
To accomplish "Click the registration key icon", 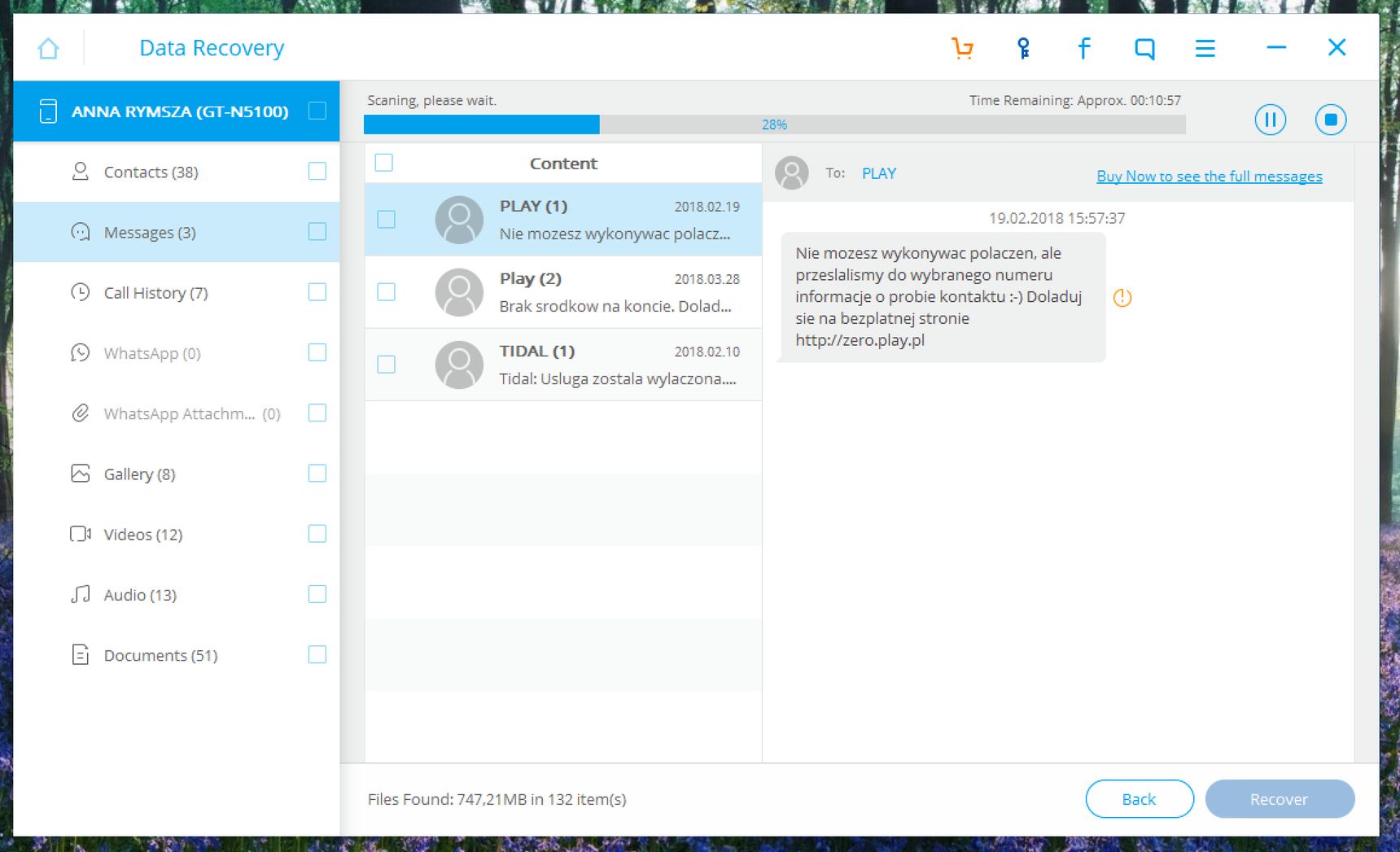I will click(1023, 48).
